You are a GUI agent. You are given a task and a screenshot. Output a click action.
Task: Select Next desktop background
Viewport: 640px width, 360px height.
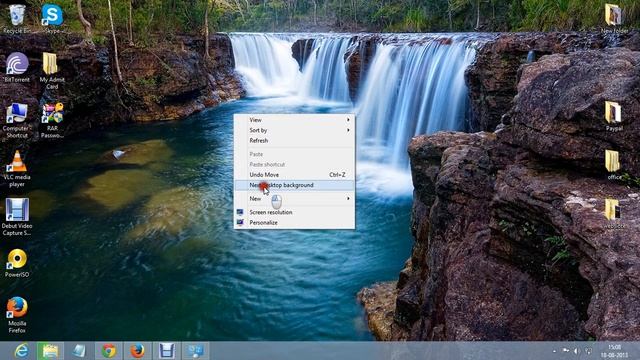pos(294,185)
